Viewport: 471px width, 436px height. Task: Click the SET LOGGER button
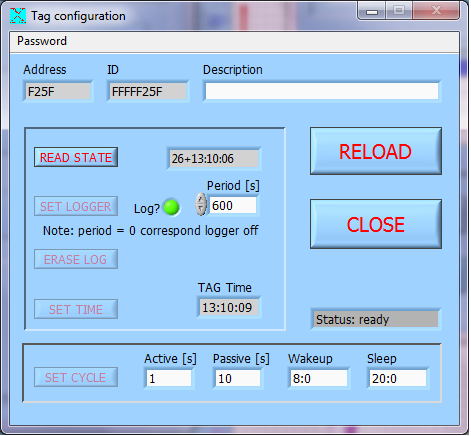[x=76, y=206]
